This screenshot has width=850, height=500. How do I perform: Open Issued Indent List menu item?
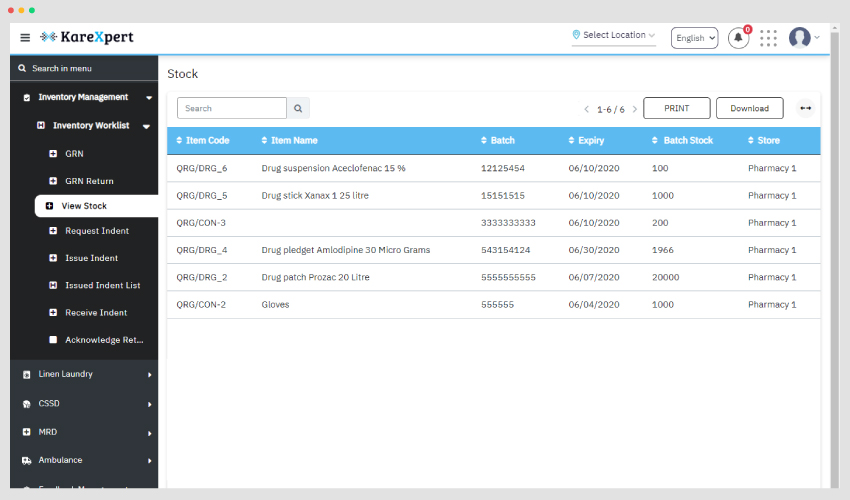click(x=102, y=285)
